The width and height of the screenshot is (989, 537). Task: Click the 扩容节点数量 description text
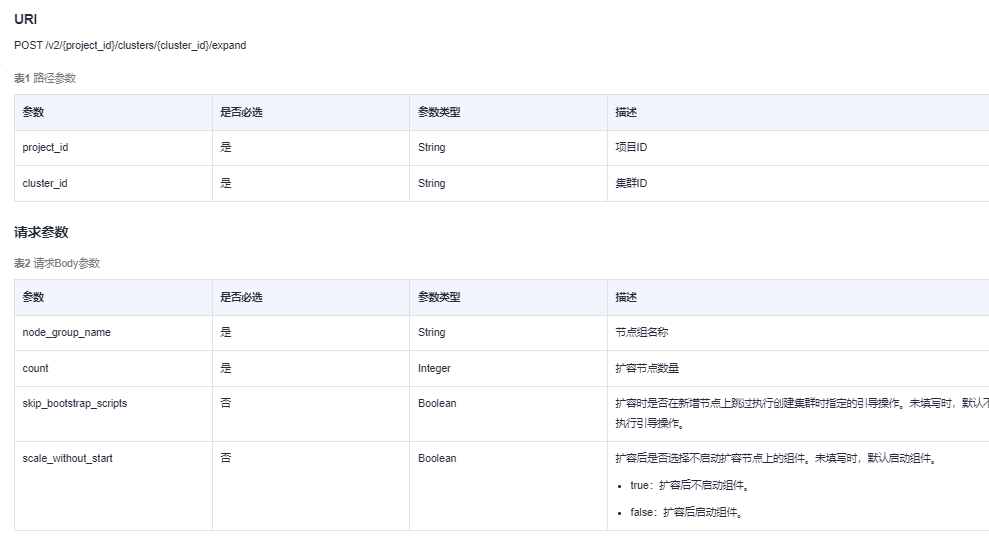tap(648, 368)
